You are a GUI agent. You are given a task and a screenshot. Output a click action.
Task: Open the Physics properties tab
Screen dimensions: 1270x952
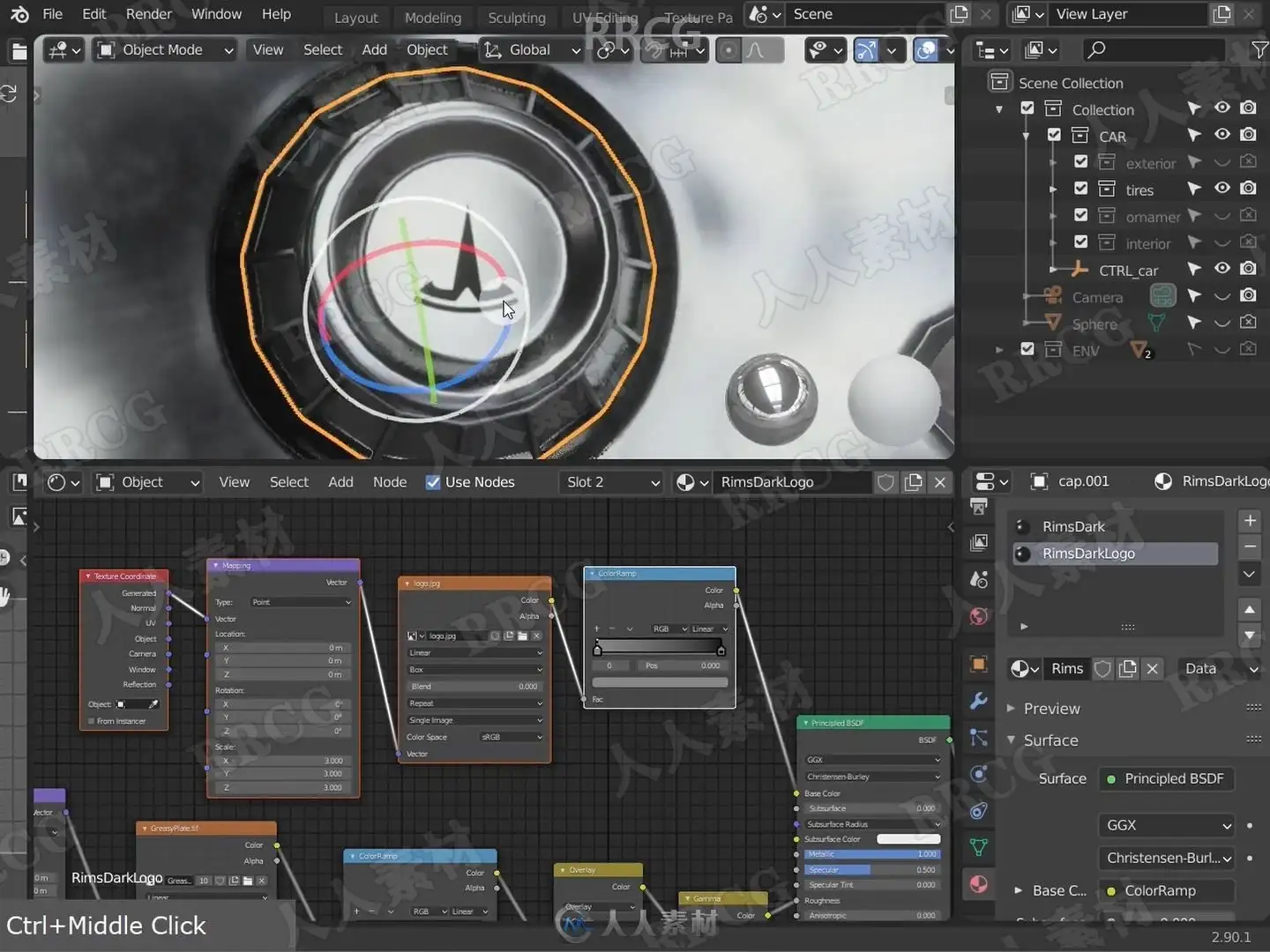point(979,774)
